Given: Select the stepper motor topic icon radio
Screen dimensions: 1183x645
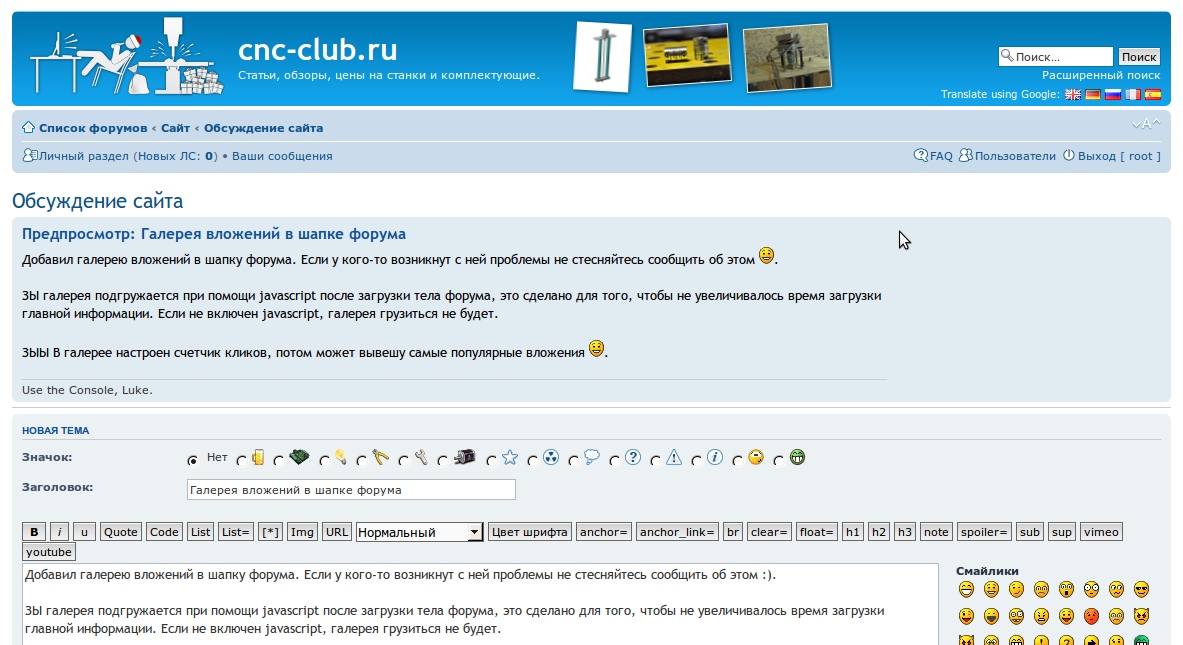Looking at the screenshot, I should (443, 460).
